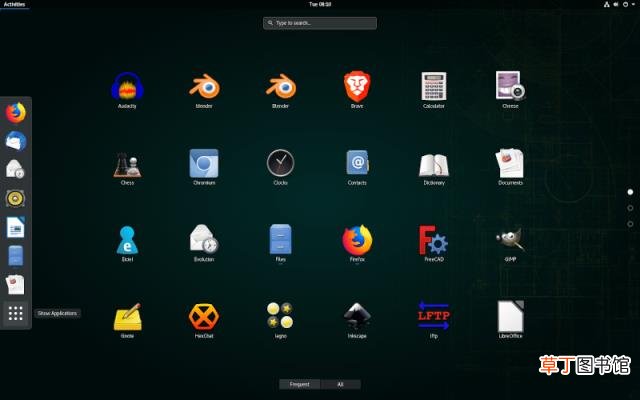Click Firefox in the left dock
Image resolution: width=640 pixels, height=400 pixels.
click(16, 113)
